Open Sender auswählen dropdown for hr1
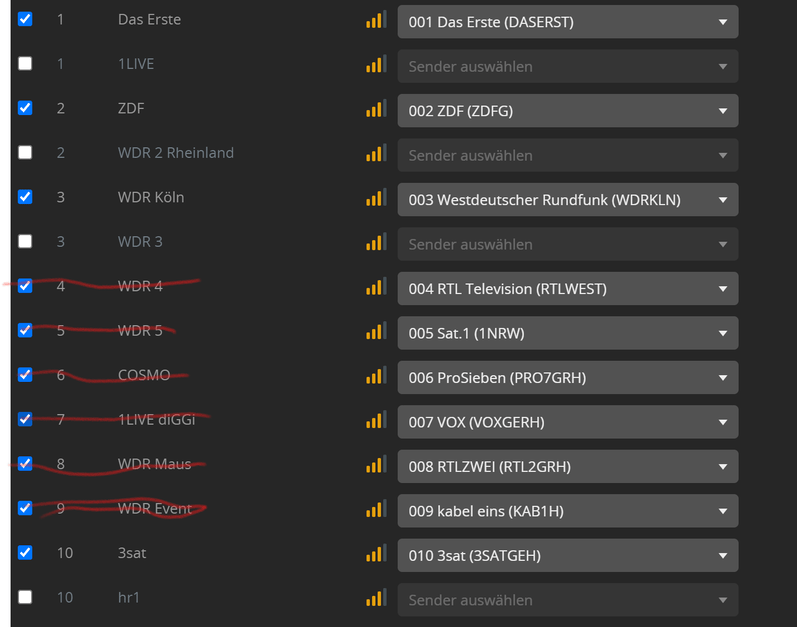797x627 pixels. [568, 600]
